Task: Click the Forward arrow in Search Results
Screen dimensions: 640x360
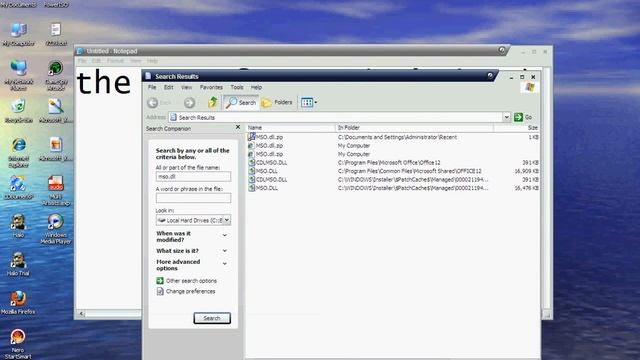Action: click(189, 102)
